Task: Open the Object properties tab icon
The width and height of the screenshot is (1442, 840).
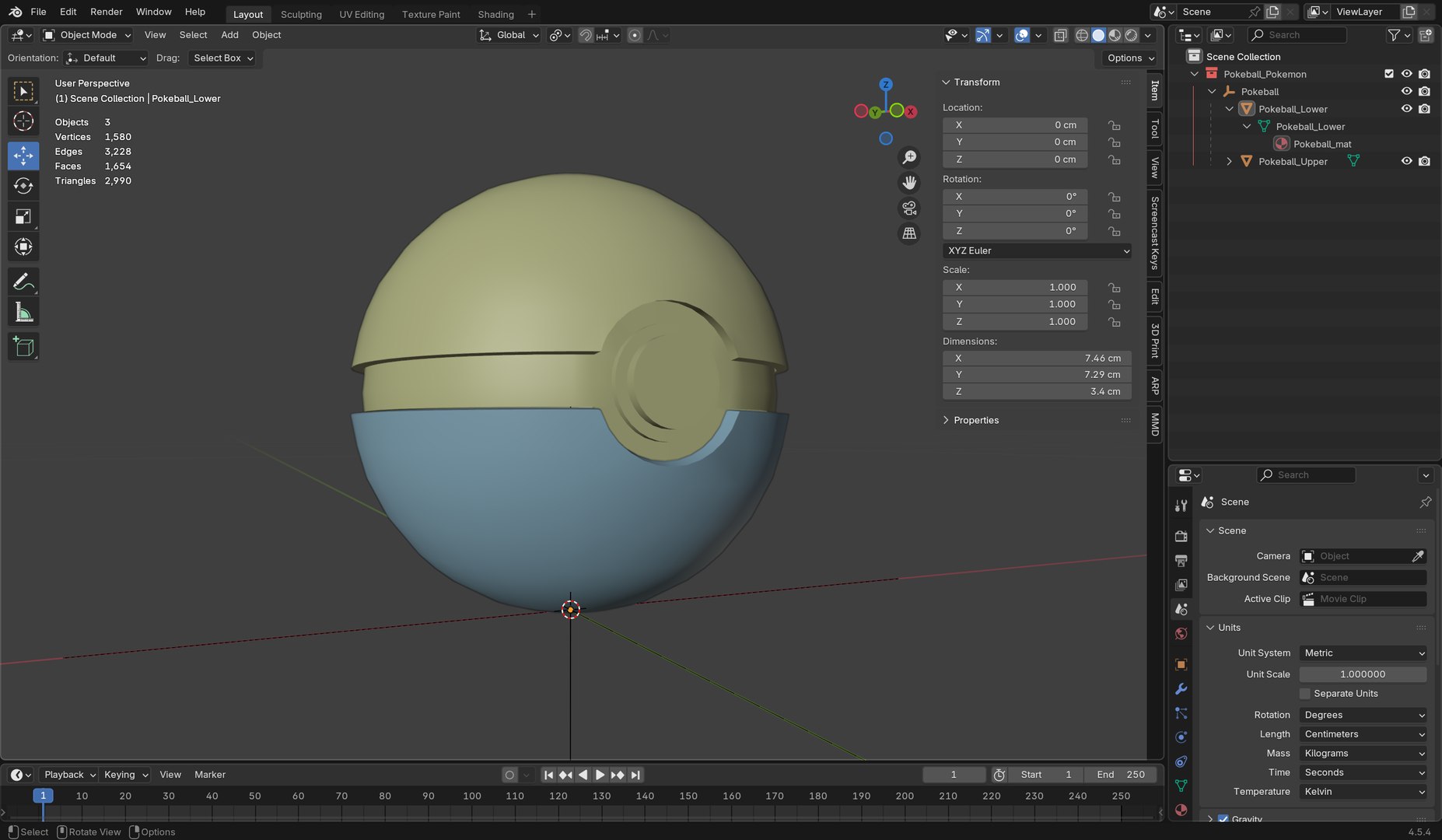Action: [x=1181, y=663]
